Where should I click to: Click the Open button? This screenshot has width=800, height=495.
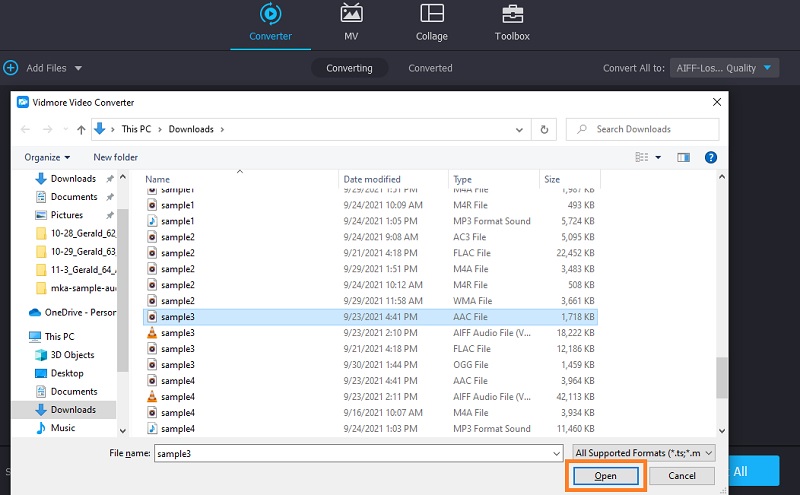(x=606, y=476)
